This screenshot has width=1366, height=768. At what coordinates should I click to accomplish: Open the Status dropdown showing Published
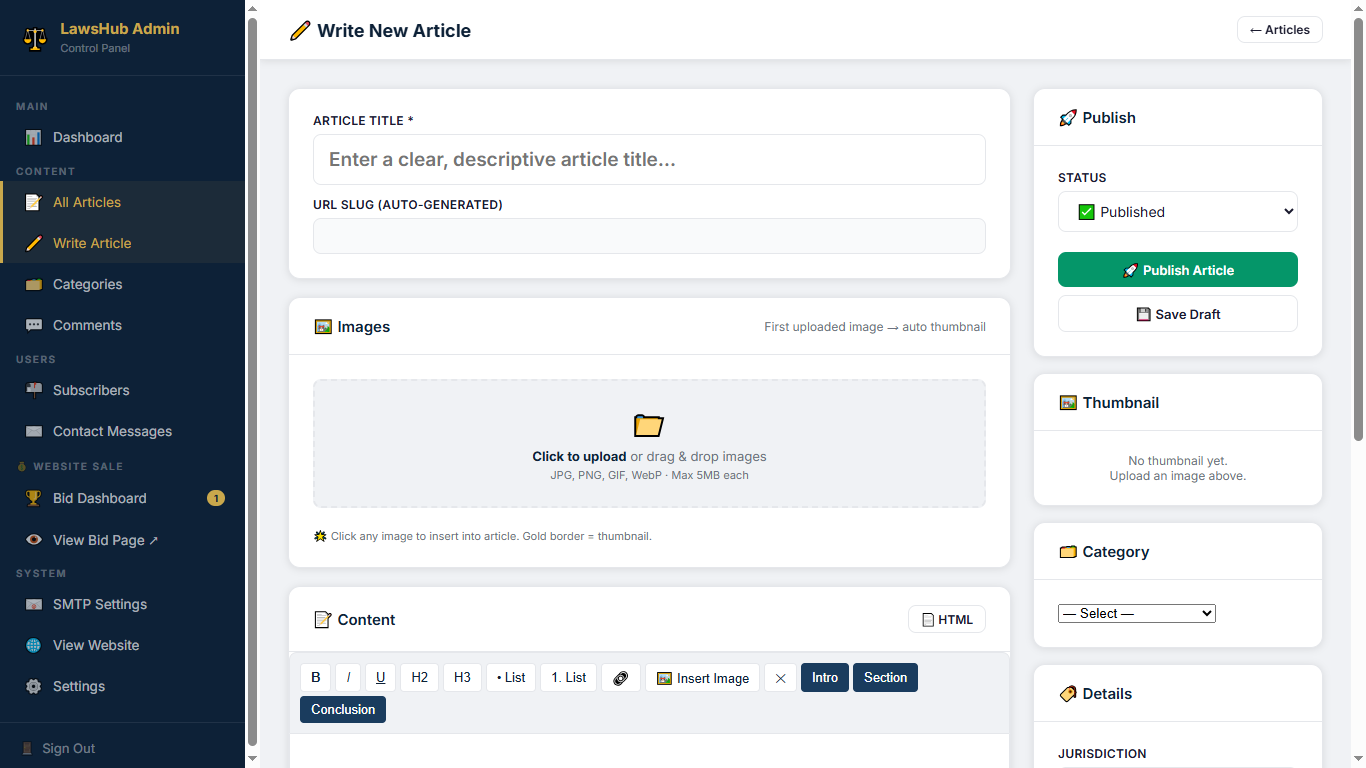point(1177,212)
